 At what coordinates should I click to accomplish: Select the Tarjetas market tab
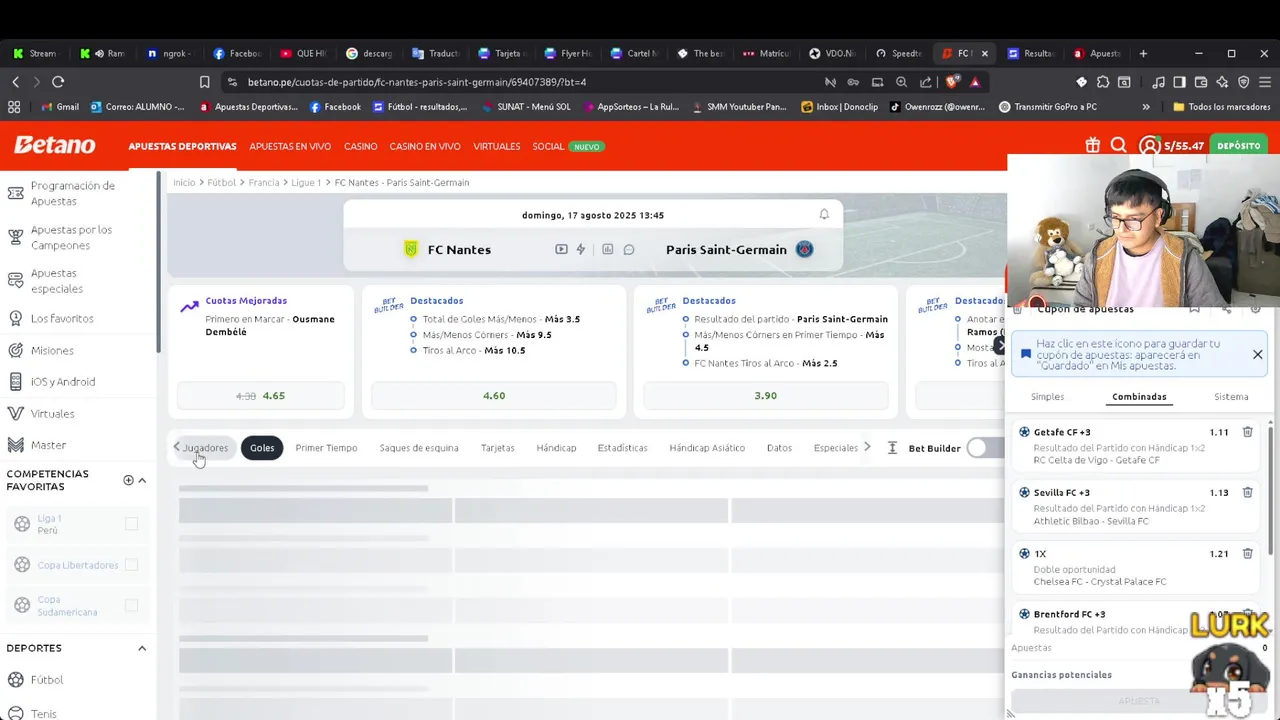(497, 448)
